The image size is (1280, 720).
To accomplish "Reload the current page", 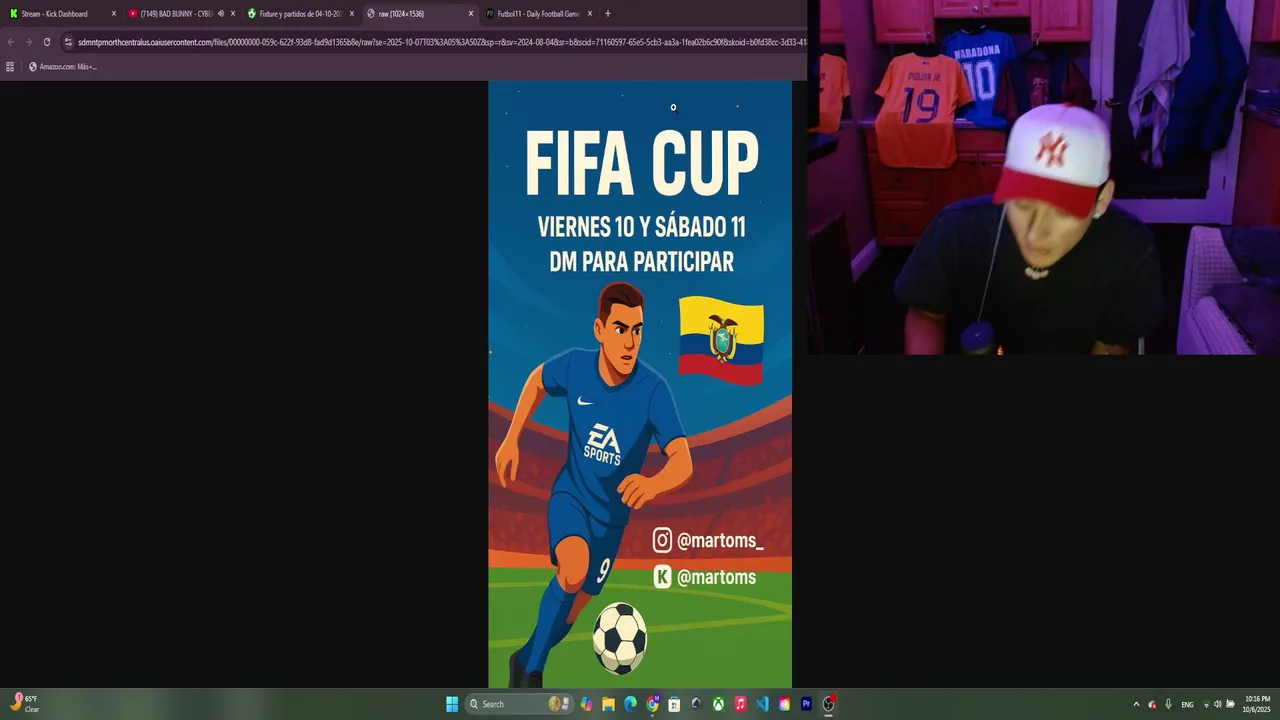I will pyautogui.click(x=47, y=42).
